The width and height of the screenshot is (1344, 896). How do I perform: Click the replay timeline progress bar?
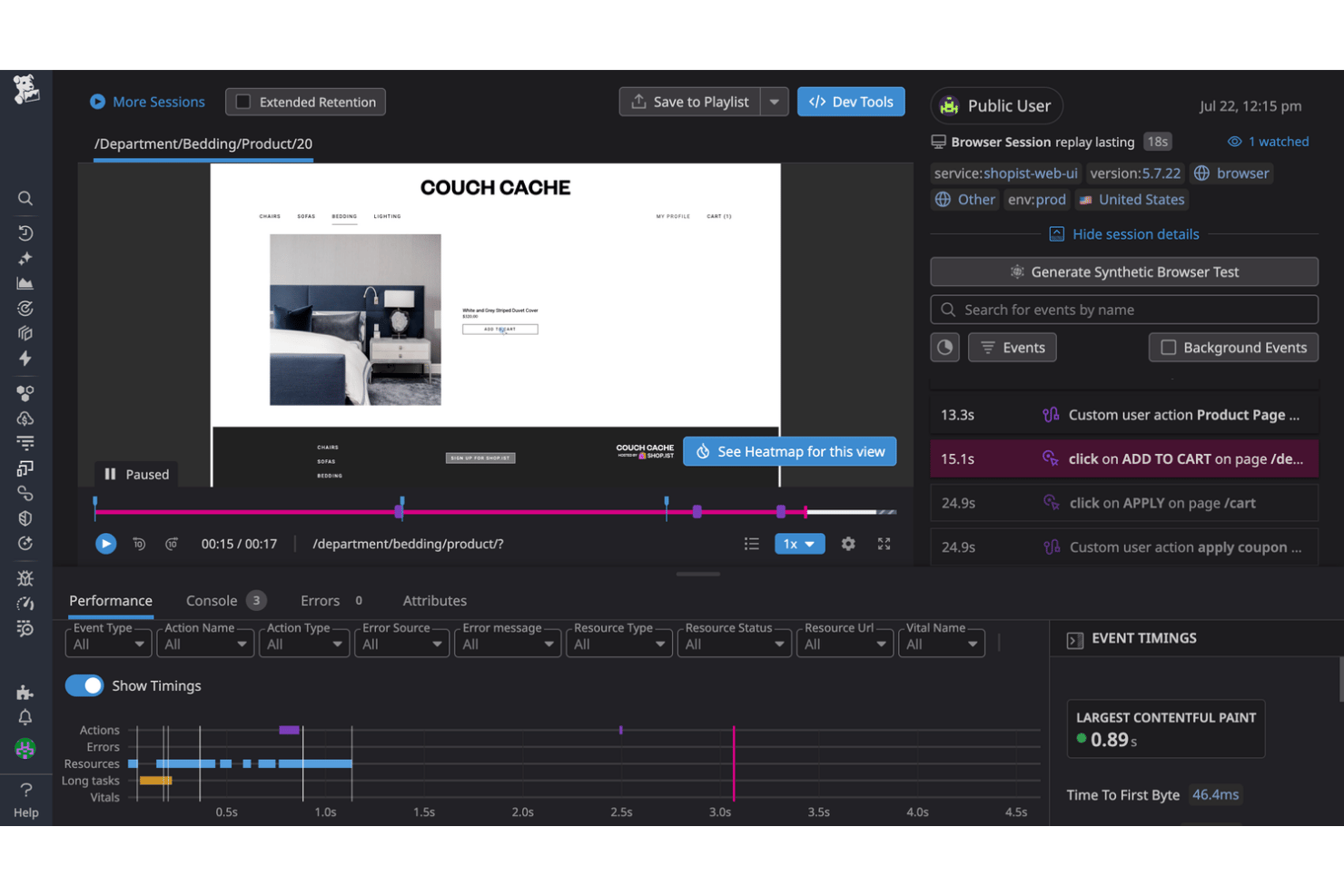[x=495, y=512]
